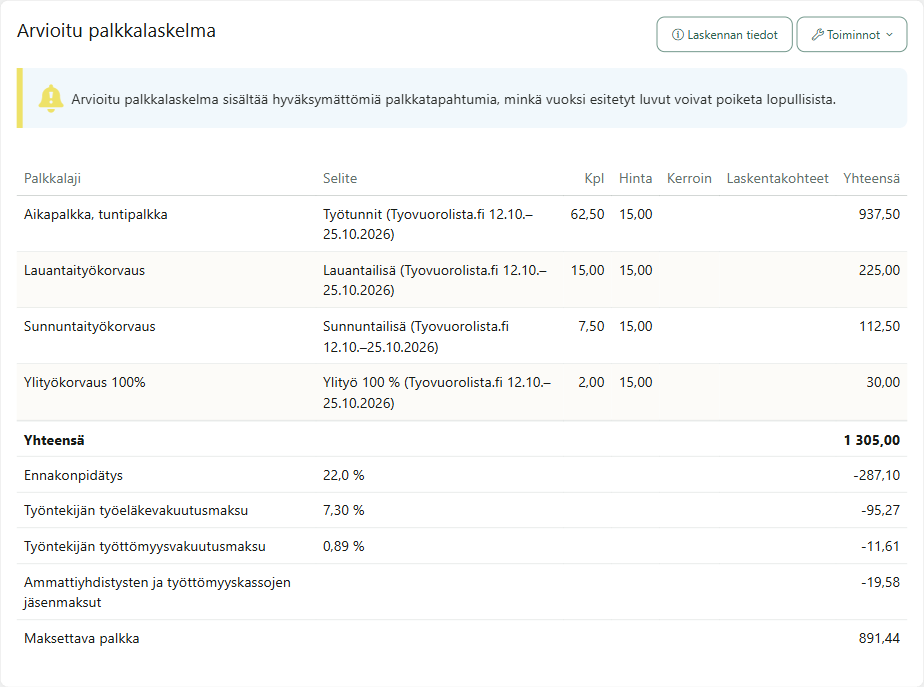Viewport: 924px width, 687px height.
Task: Click the Työntekijän työttömyysvakuutusmaksu label
Action: coord(144,547)
